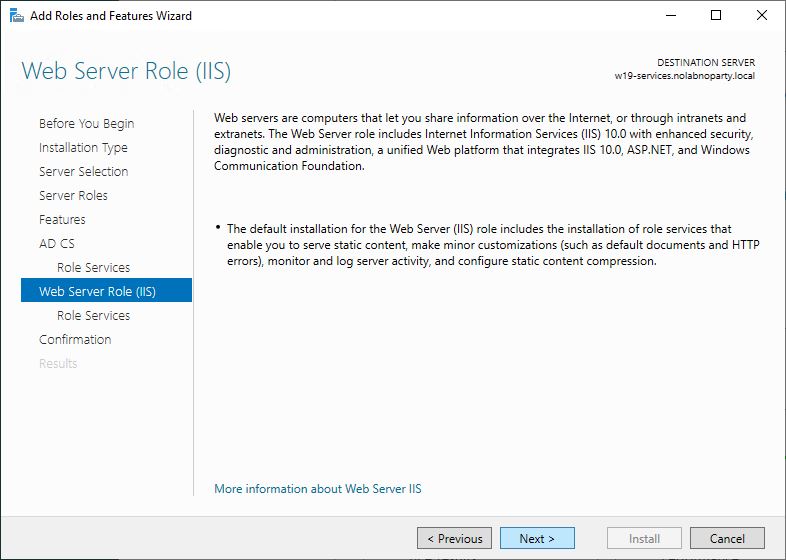Click the Next button
Image resolution: width=786 pixels, height=560 pixels.
tap(537, 538)
